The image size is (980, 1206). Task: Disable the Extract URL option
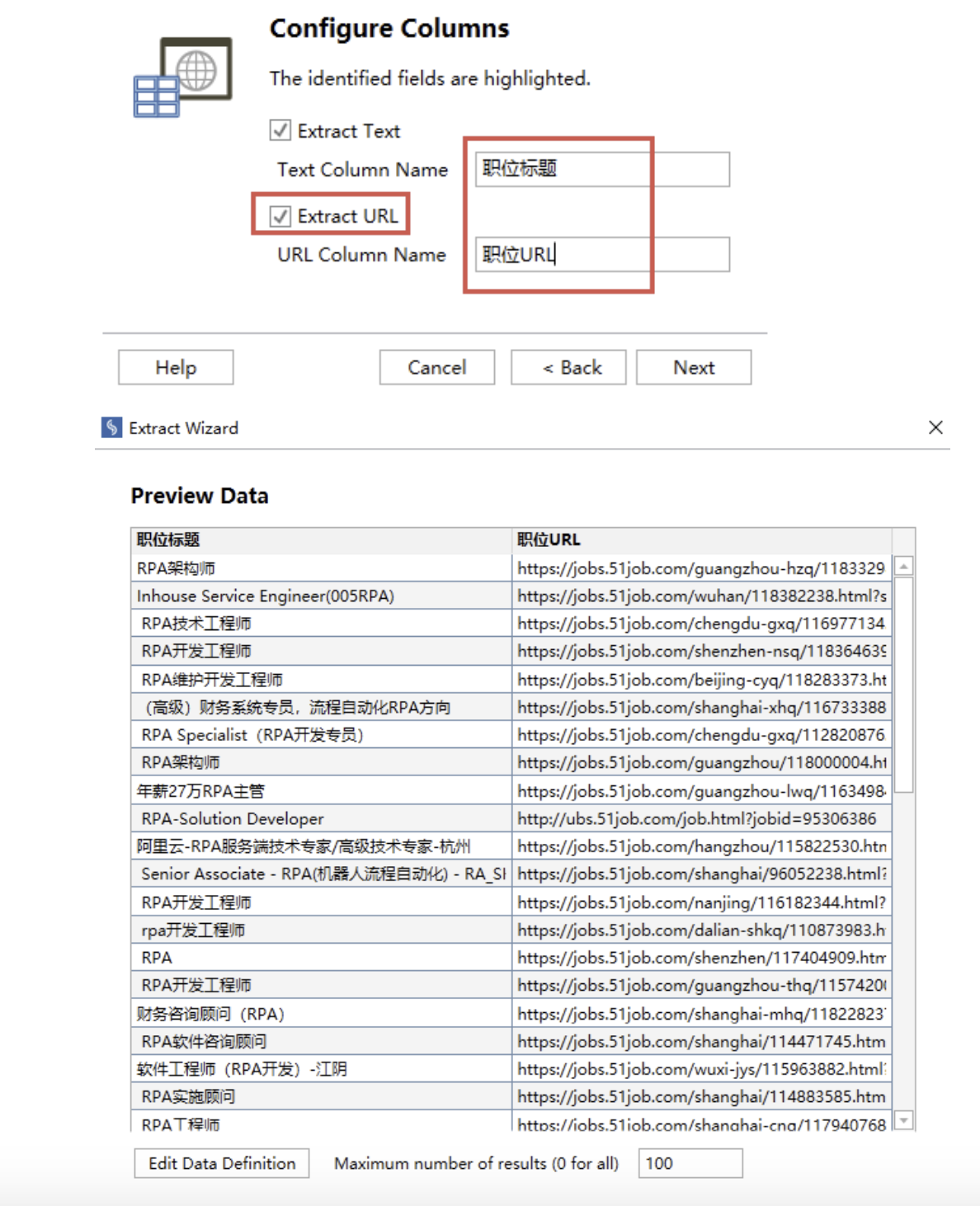[x=280, y=216]
